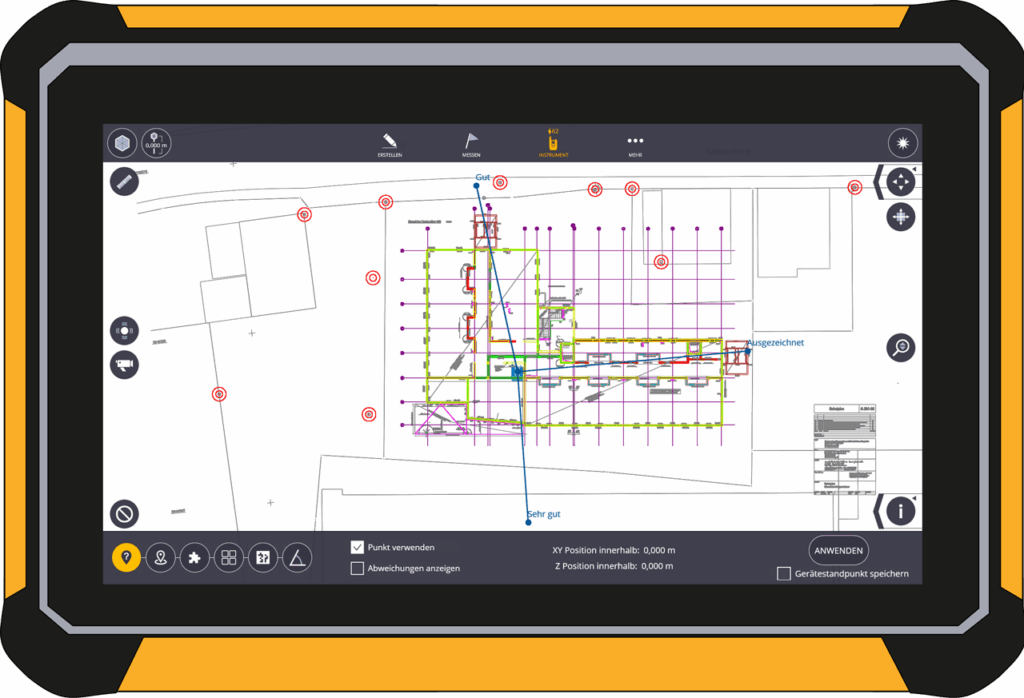Select the ruler measurement tool

(124, 183)
